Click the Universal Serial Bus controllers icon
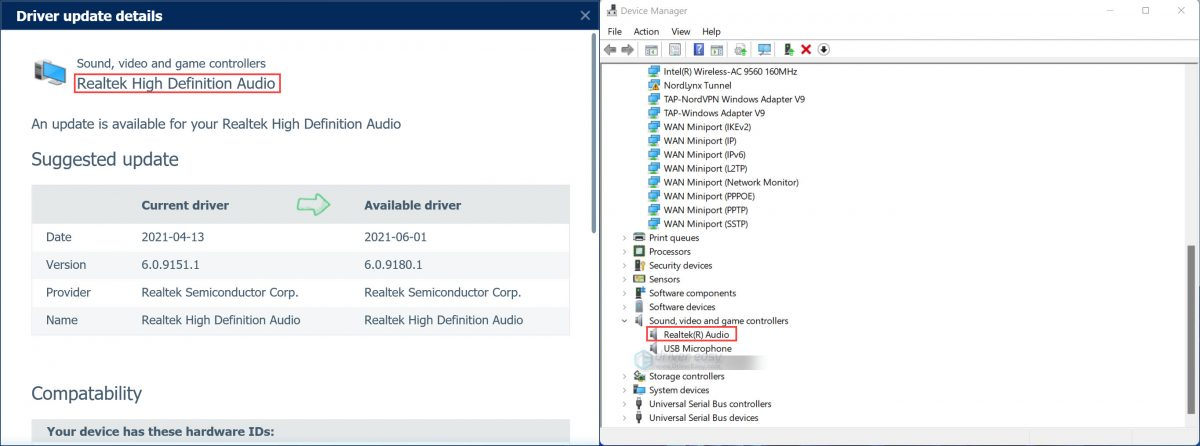Viewport: 1200px width, 446px height. pyautogui.click(x=640, y=404)
